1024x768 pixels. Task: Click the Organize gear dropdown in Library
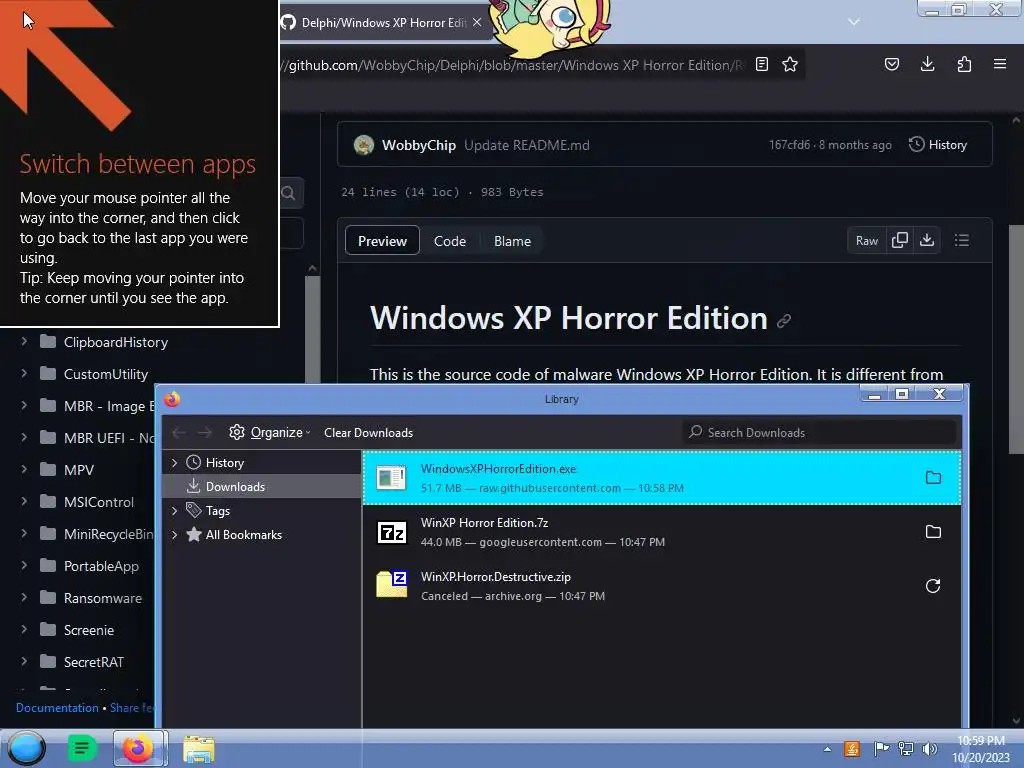point(270,432)
